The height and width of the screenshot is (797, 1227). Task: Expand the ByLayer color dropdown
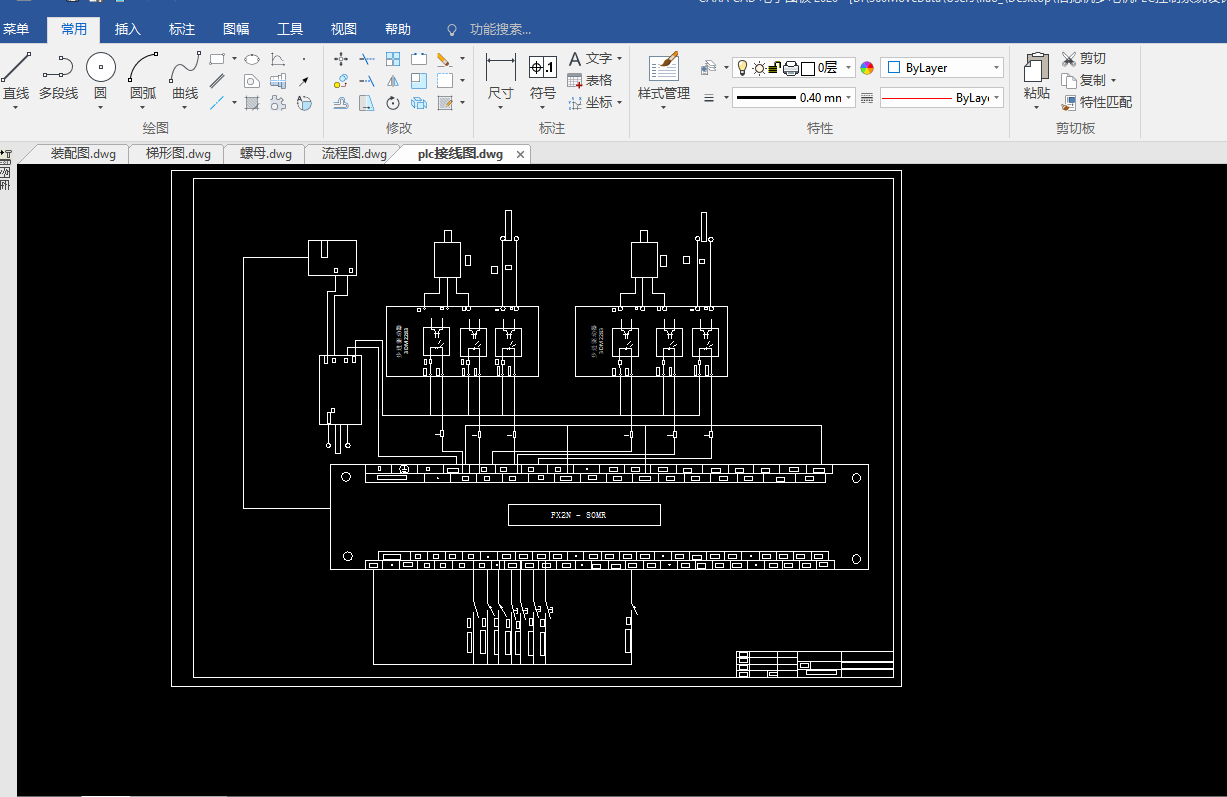click(x=996, y=68)
